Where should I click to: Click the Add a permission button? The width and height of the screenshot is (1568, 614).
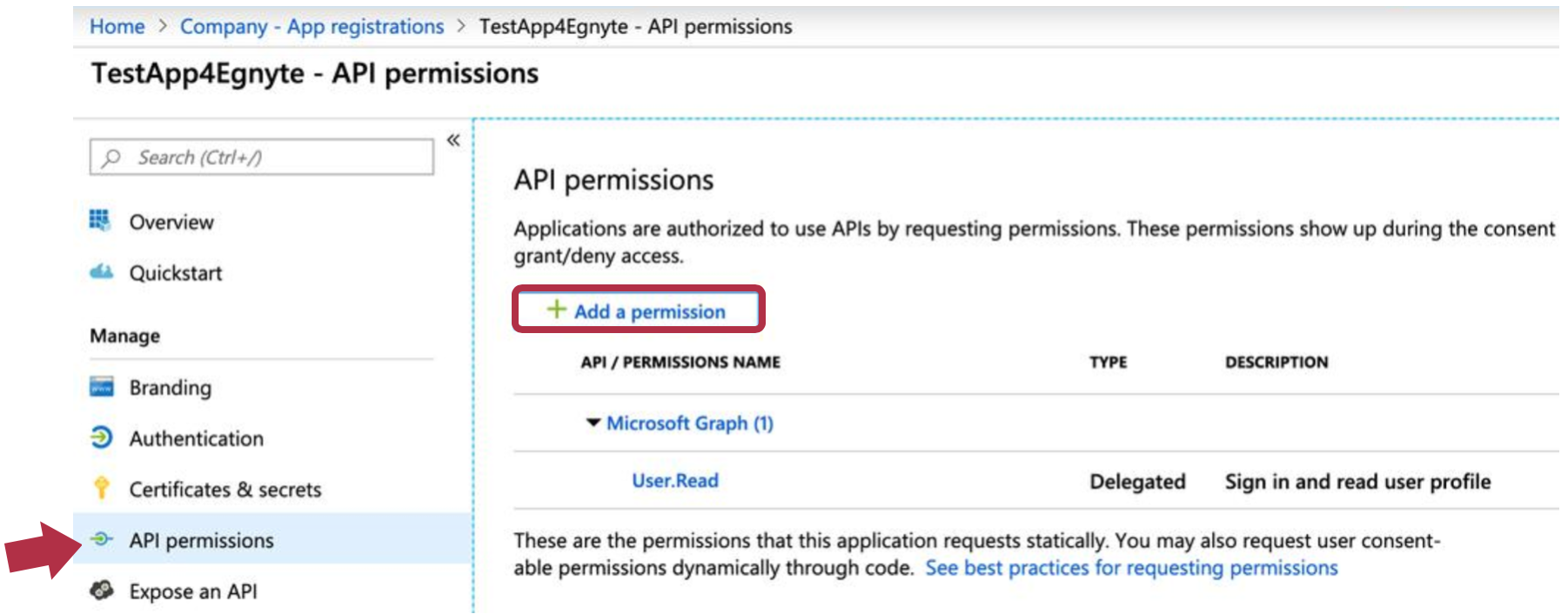[639, 310]
